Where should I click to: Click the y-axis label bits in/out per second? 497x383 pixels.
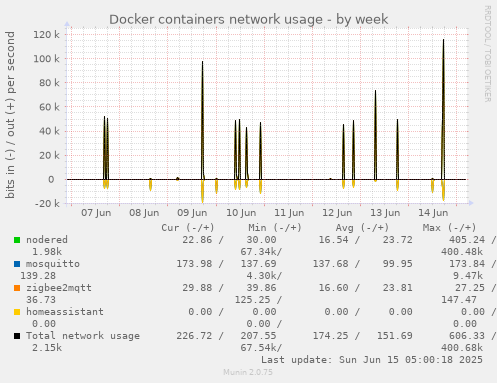[10, 115]
